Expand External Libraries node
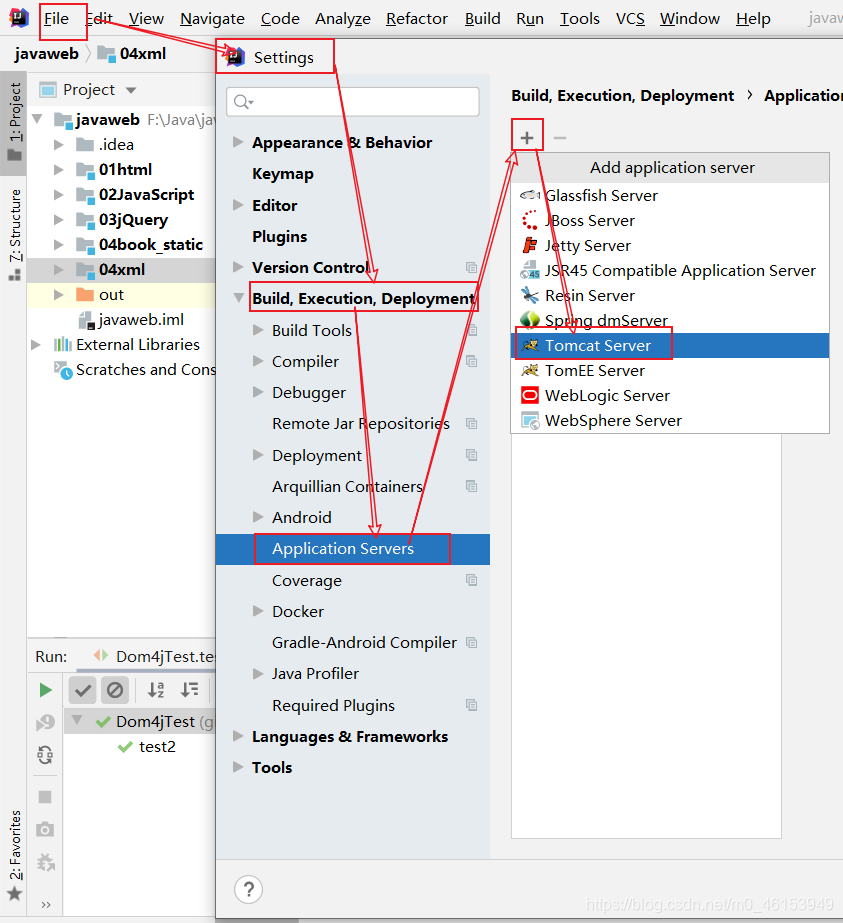This screenshot has width=843, height=923. 36,344
